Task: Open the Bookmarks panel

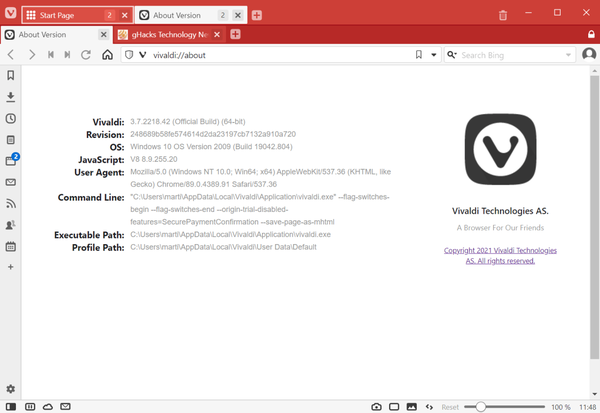Action: 11,75
